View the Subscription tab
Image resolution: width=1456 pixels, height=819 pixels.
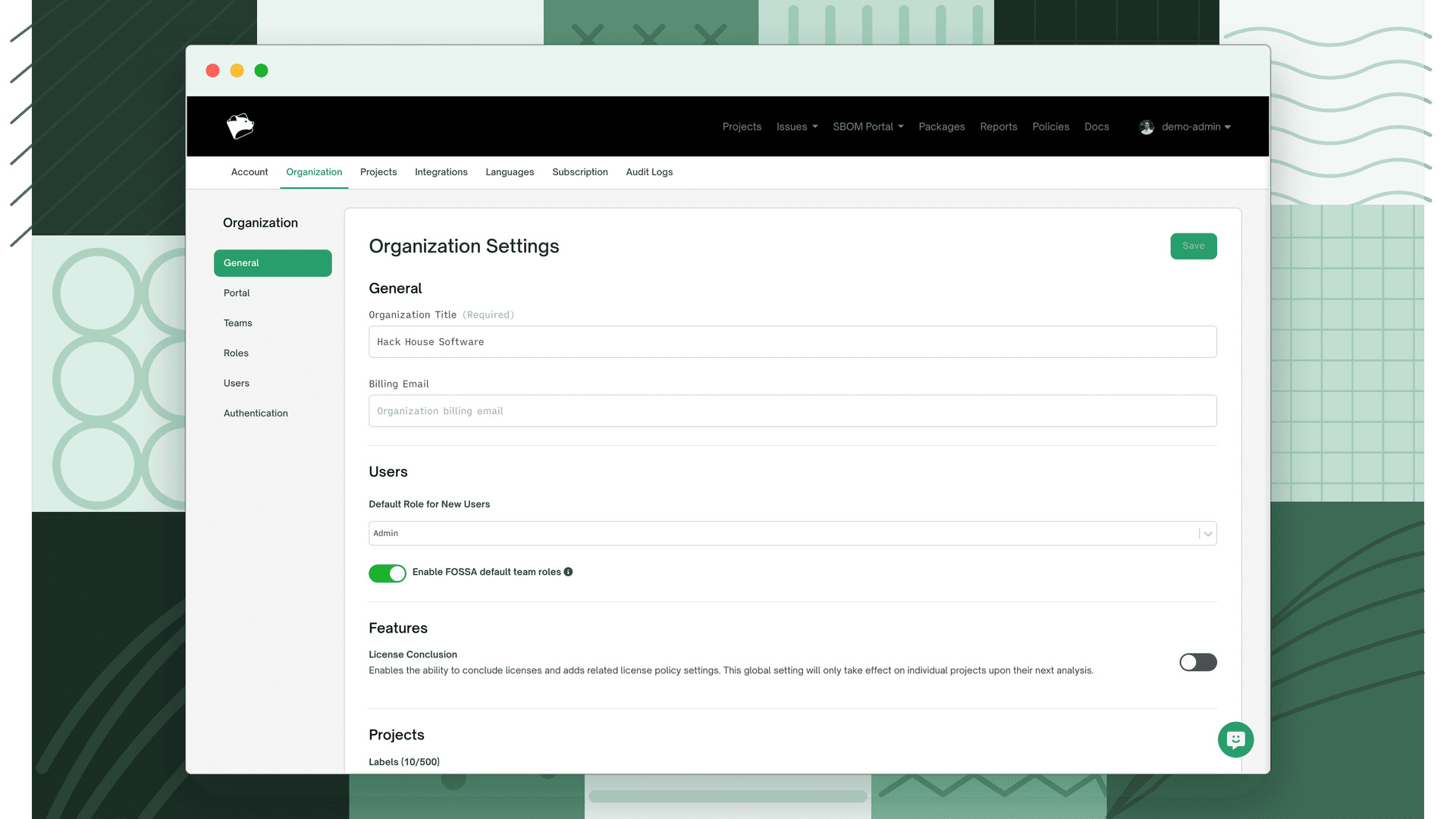580,172
